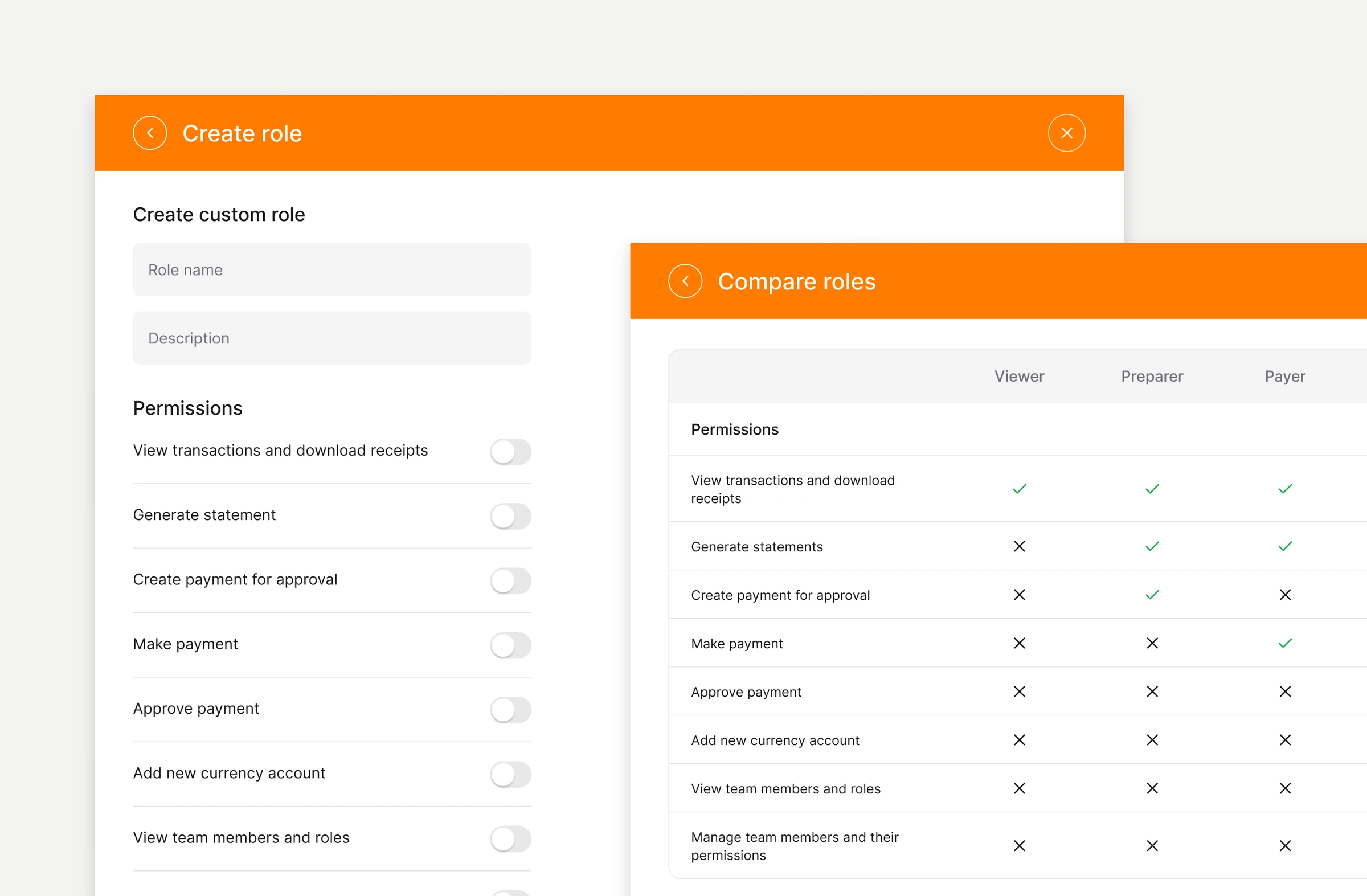Click the Preparer cross for View team members row
Viewport: 1367px width, 896px height.
click(x=1152, y=788)
